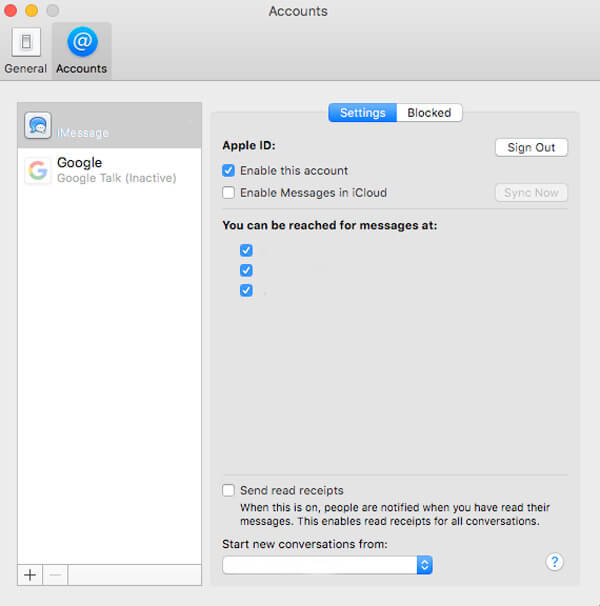The width and height of the screenshot is (600, 606).
Task: Select the iMessage account in sidebar
Action: click(109, 125)
